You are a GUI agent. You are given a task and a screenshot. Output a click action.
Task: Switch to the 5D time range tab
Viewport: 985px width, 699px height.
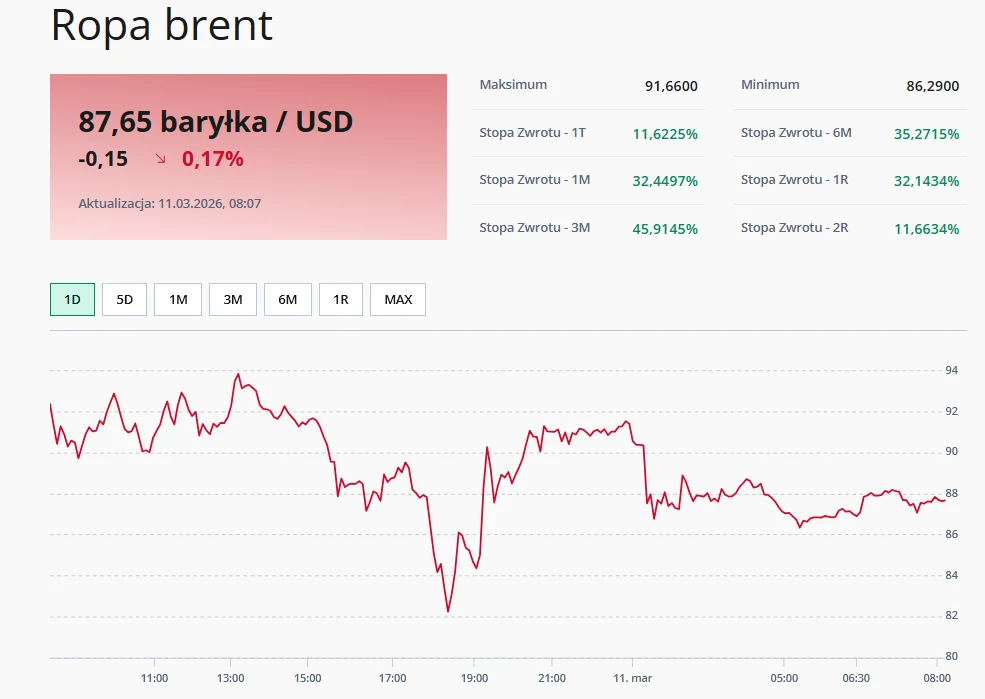(123, 298)
